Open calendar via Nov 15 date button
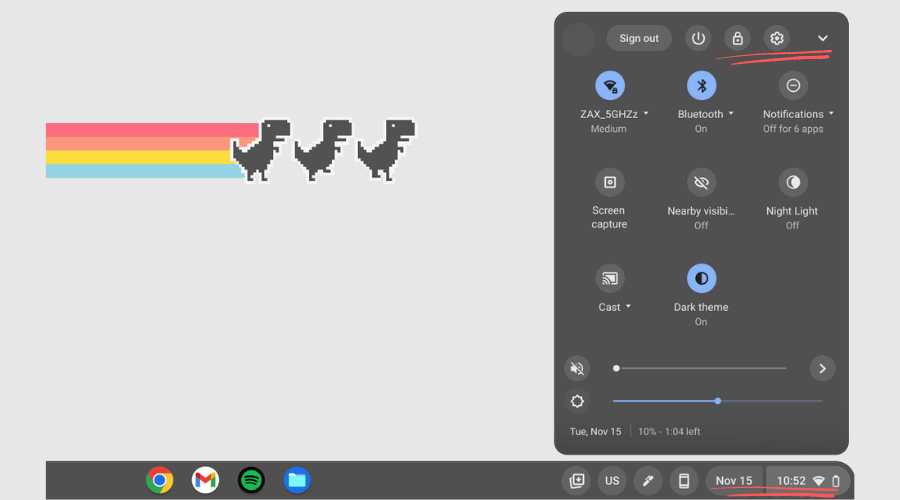The height and width of the screenshot is (500, 900). [x=734, y=481]
